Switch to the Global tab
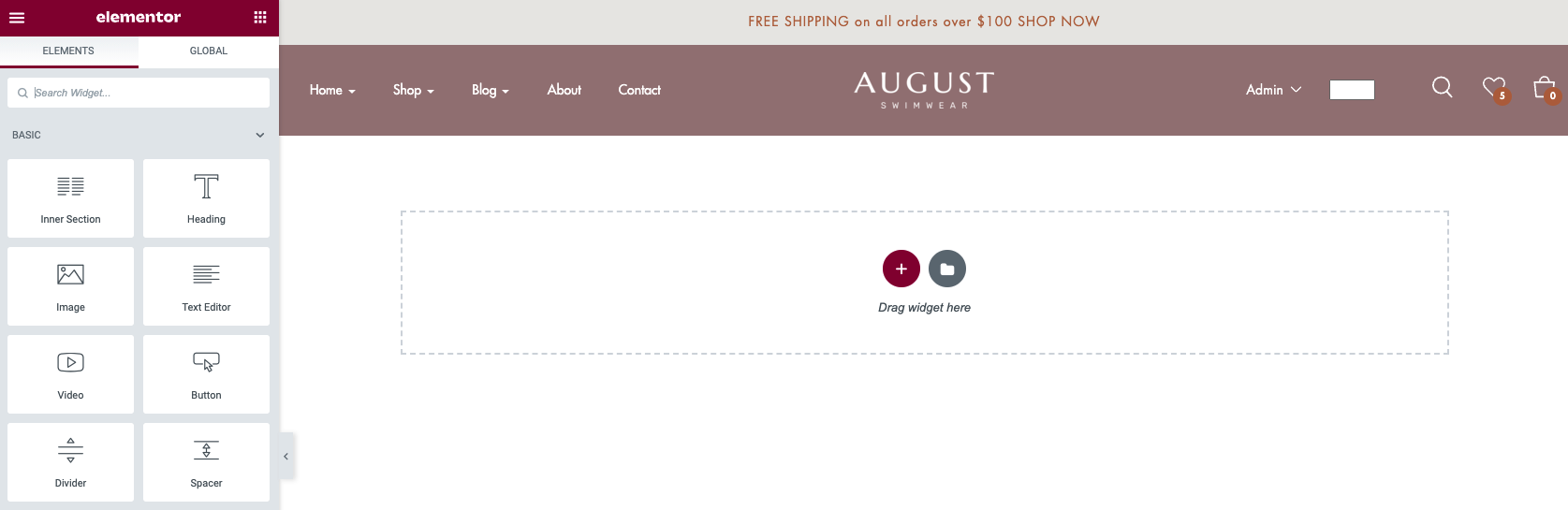Image resolution: width=1568 pixels, height=510 pixels. click(209, 51)
